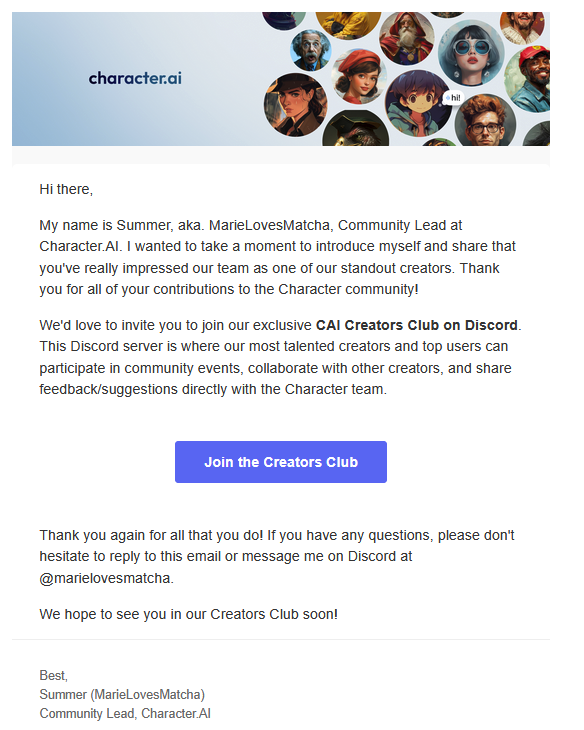Image resolution: width=584 pixels, height=730 pixels.
Task: Select the red-beret girl avatar
Action: [359, 76]
